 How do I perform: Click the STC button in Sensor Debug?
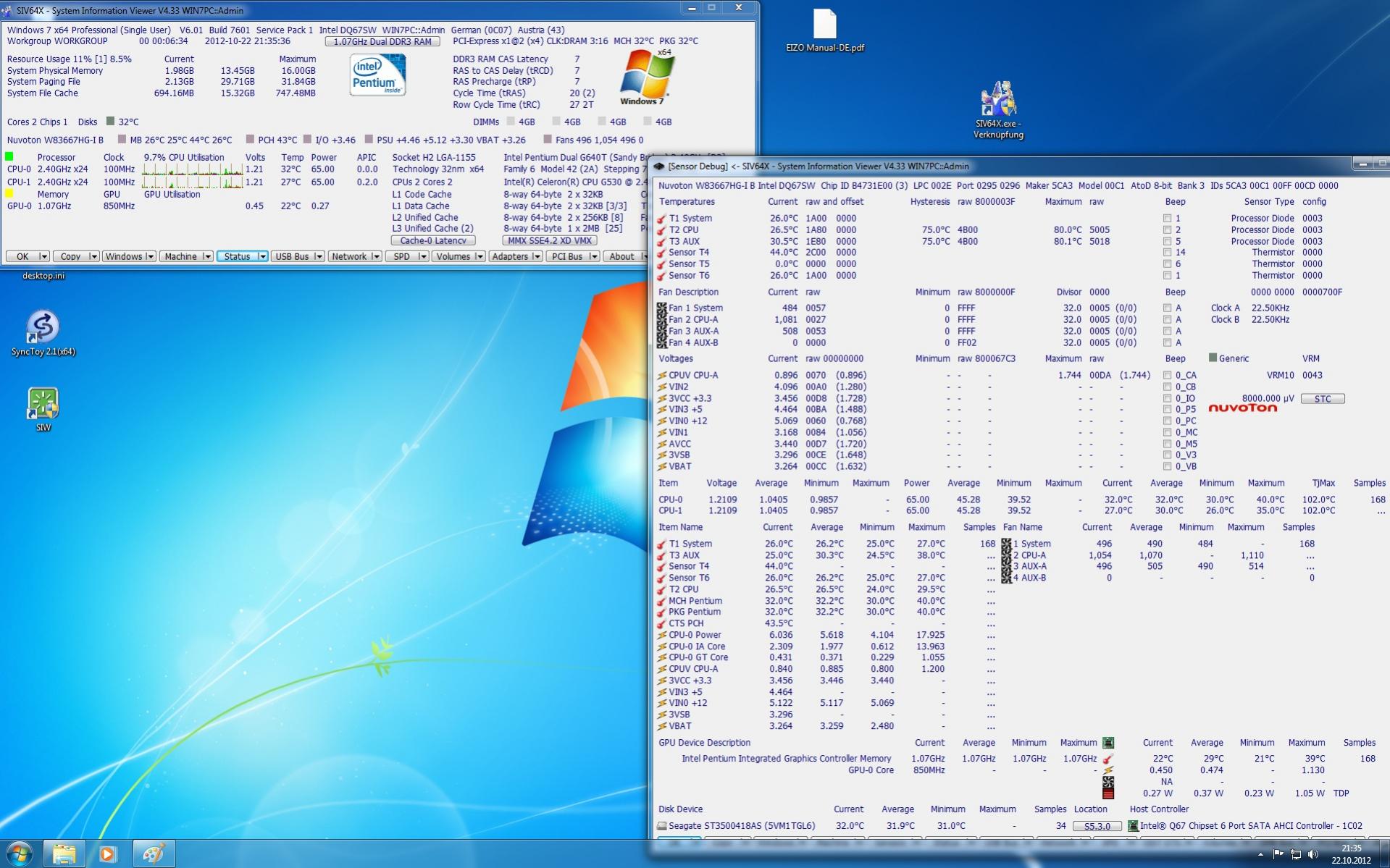tap(1323, 399)
